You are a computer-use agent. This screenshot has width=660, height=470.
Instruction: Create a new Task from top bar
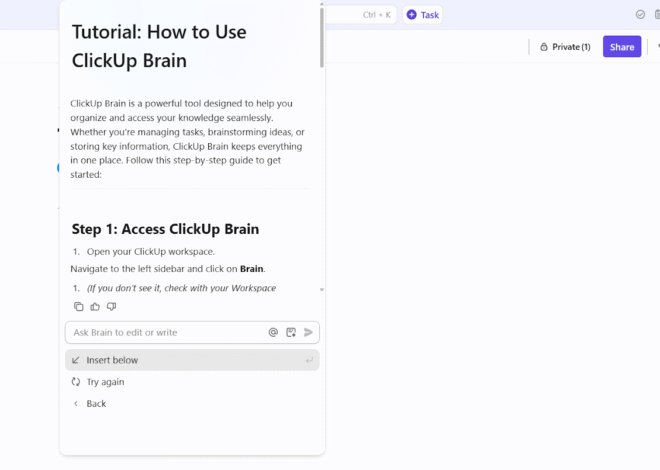coord(423,15)
